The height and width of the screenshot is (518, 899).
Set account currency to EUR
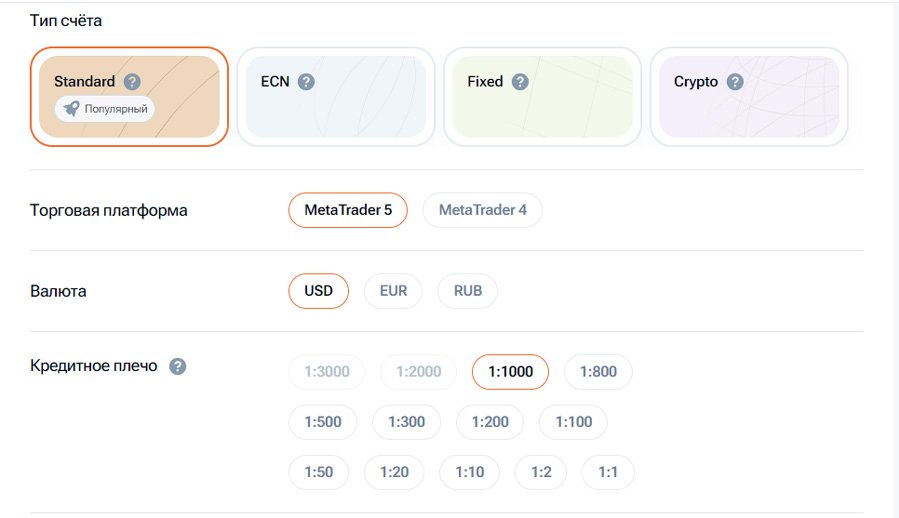tap(393, 291)
